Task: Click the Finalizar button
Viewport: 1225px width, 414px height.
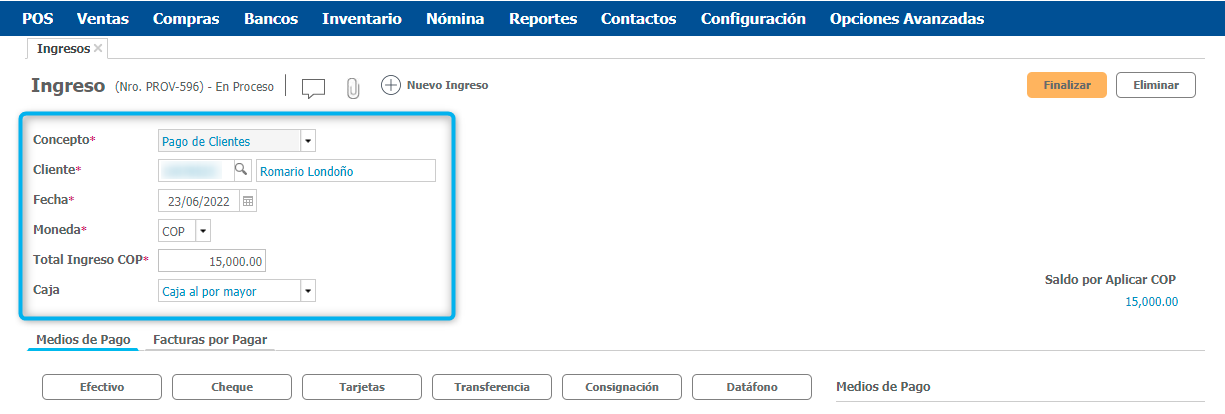Action: (1066, 86)
